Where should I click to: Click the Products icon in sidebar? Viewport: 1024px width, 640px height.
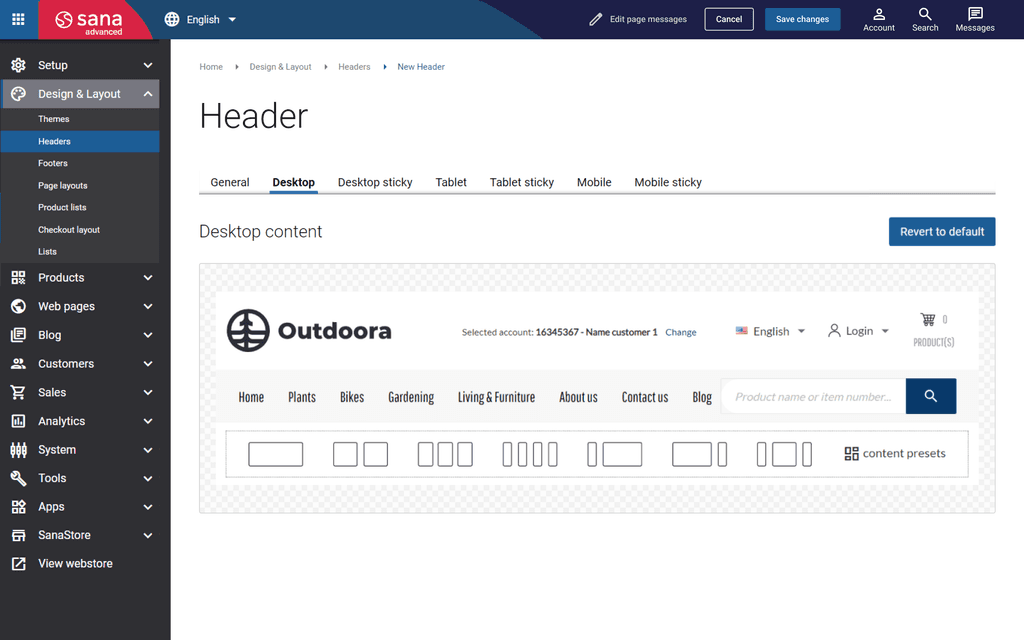18,278
